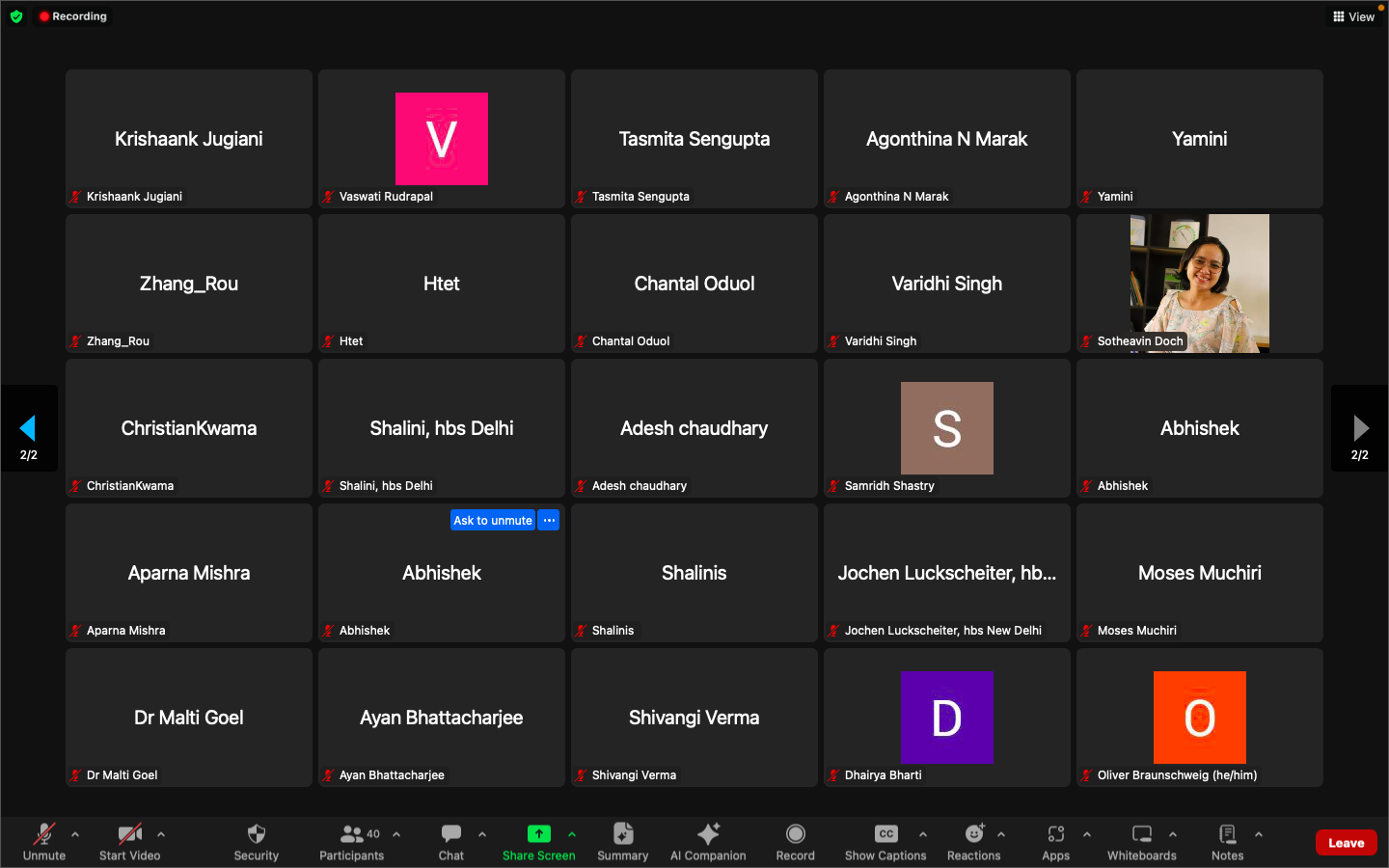This screenshot has height=868, width=1389.
Task: Open the Participants panel
Action: point(352,834)
